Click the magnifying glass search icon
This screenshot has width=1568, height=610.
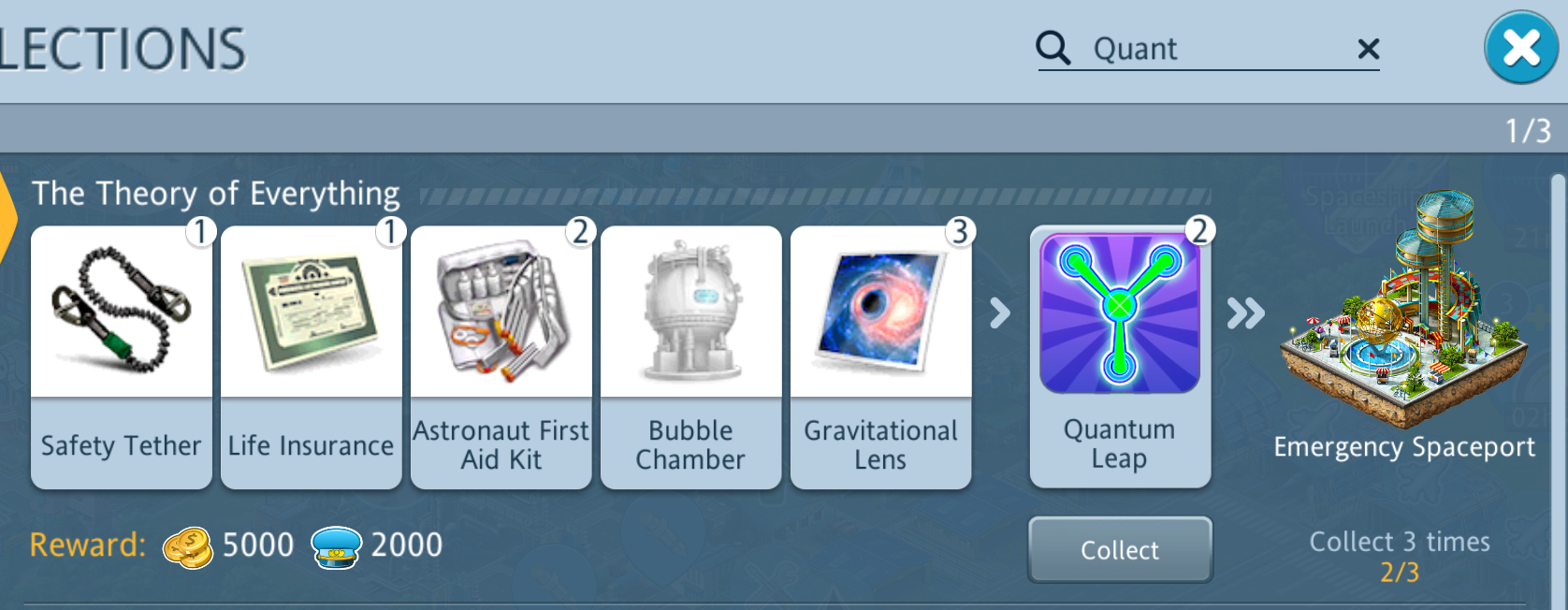pyautogui.click(x=1053, y=48)
